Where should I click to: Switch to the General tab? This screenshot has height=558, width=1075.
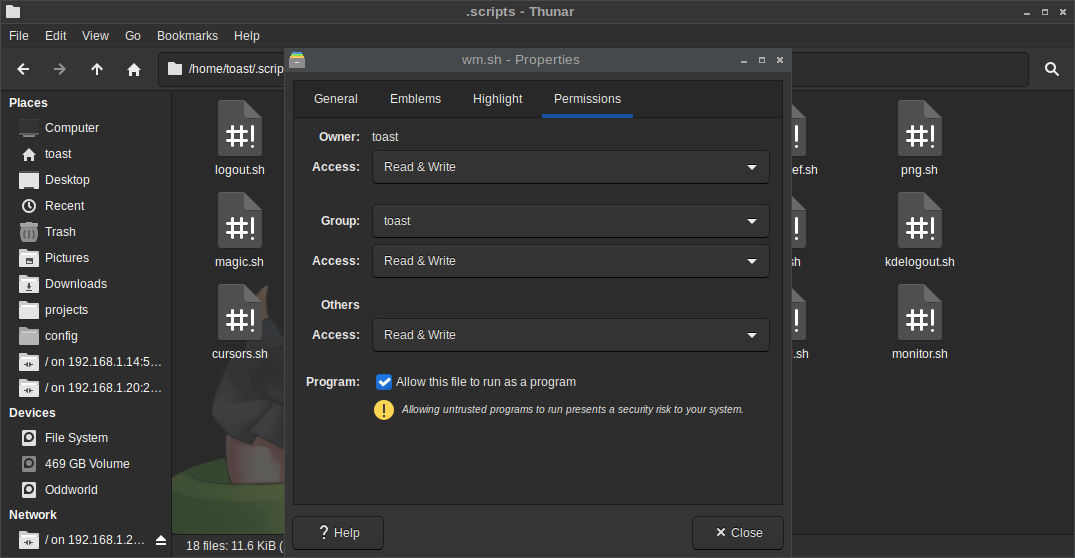pyautogui.click(x=336, y=99)
